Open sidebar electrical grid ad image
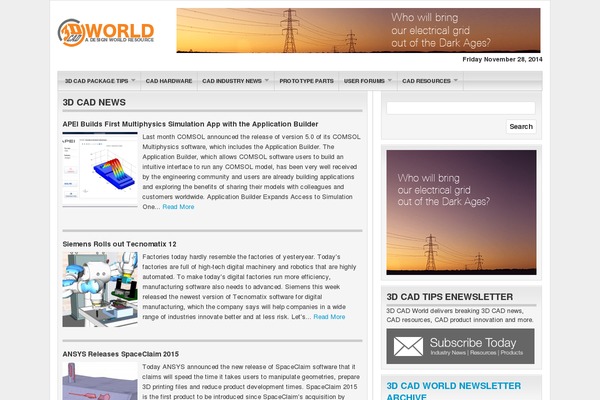This screenshot has height=400, width=600. pos(461,212)
